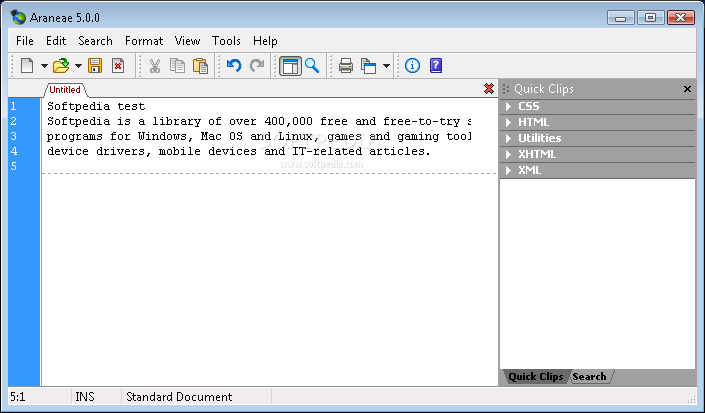The width and height of the screenshot is (705, 413).
Task: Print the document using printer icon
Action: click(x=345, y=66)
